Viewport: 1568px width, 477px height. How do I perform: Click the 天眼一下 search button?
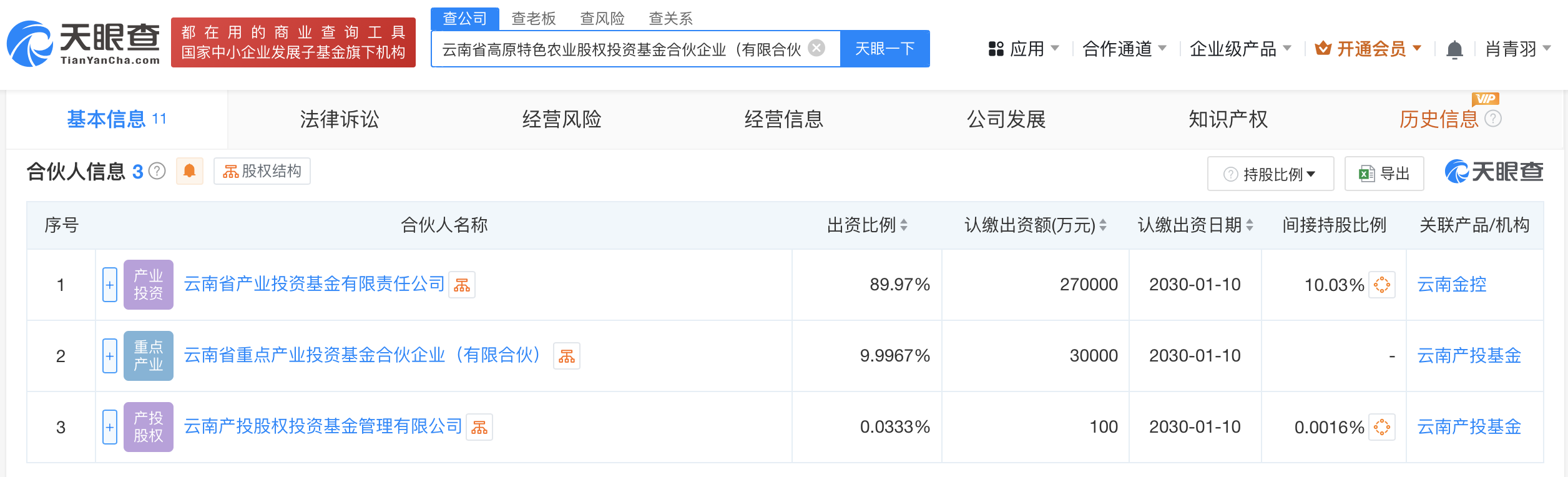pyautogui.click(x=885, y=49)
